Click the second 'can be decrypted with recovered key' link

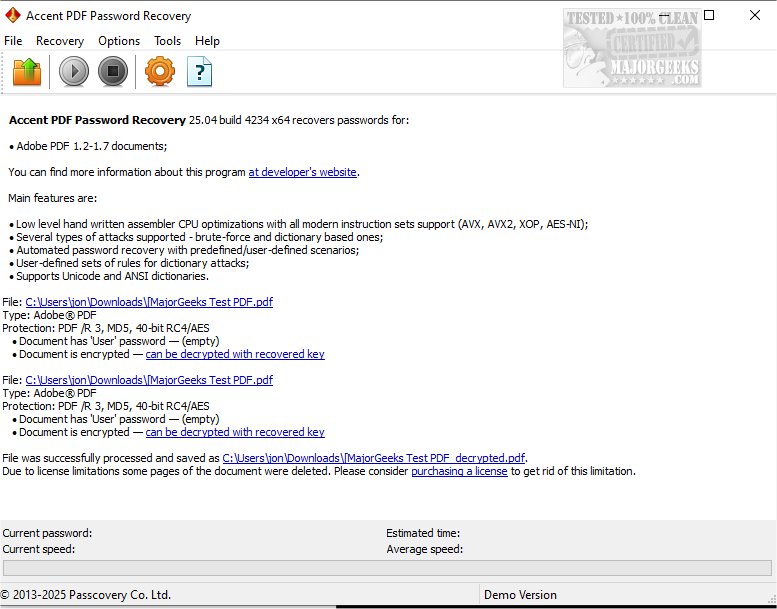[235, 432]
